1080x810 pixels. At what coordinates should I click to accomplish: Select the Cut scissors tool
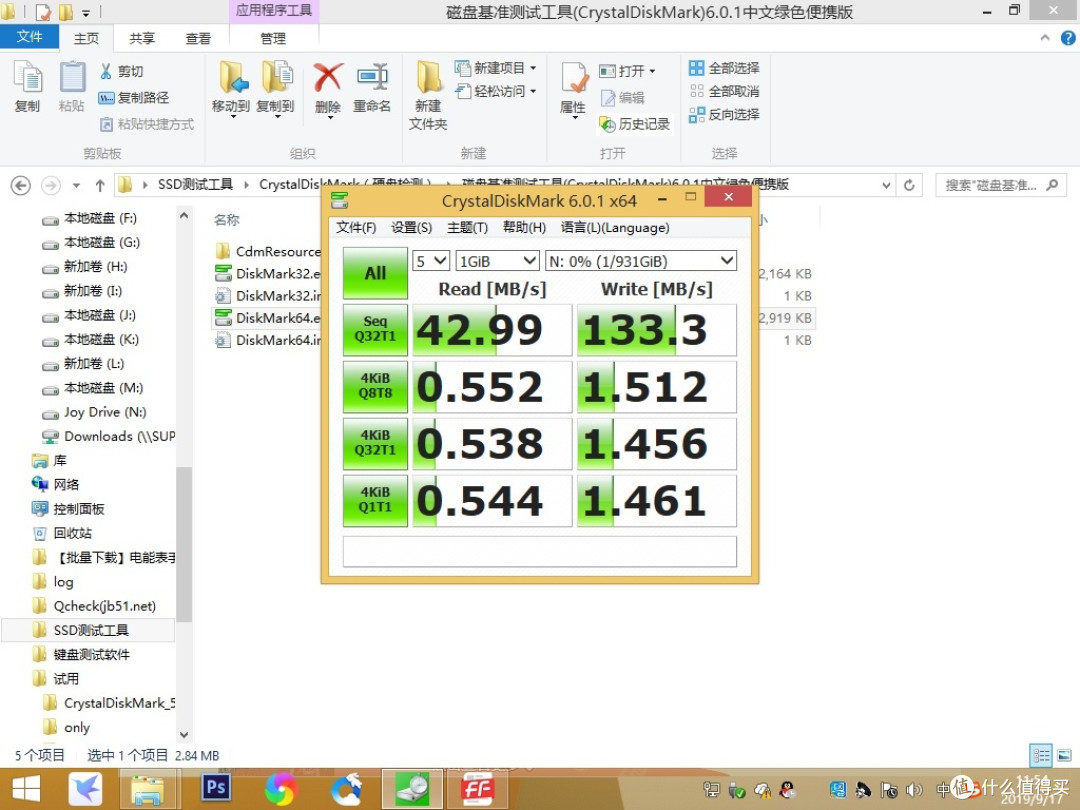coord(121,71)
